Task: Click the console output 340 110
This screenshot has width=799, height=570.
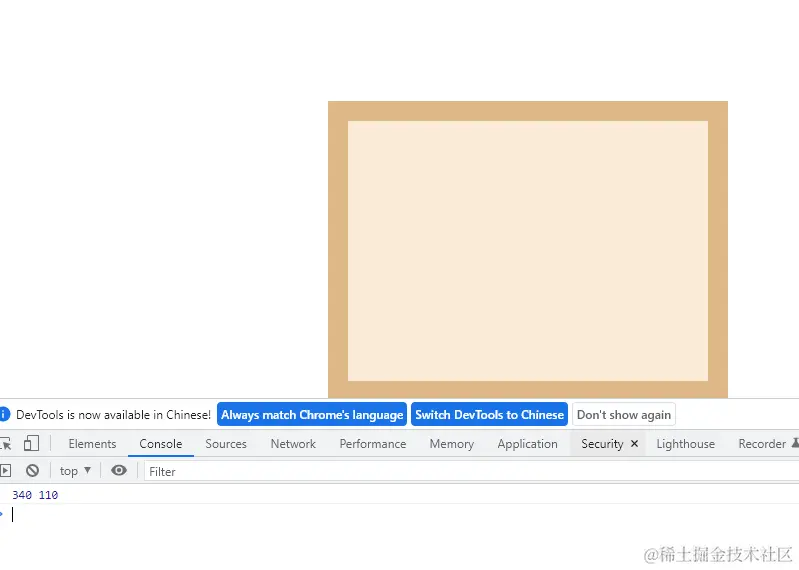Action: point(35,495)
